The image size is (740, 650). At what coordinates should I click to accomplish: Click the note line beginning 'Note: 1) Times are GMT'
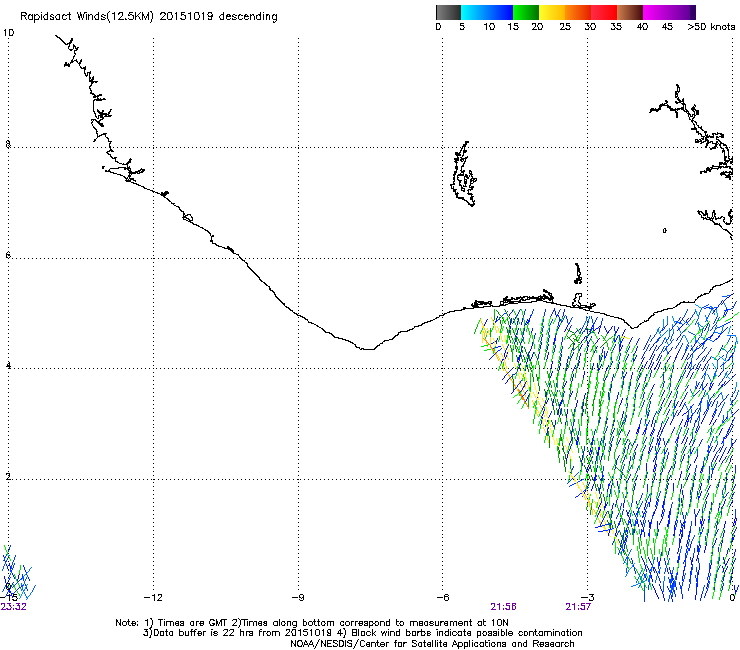pos(312,623)
